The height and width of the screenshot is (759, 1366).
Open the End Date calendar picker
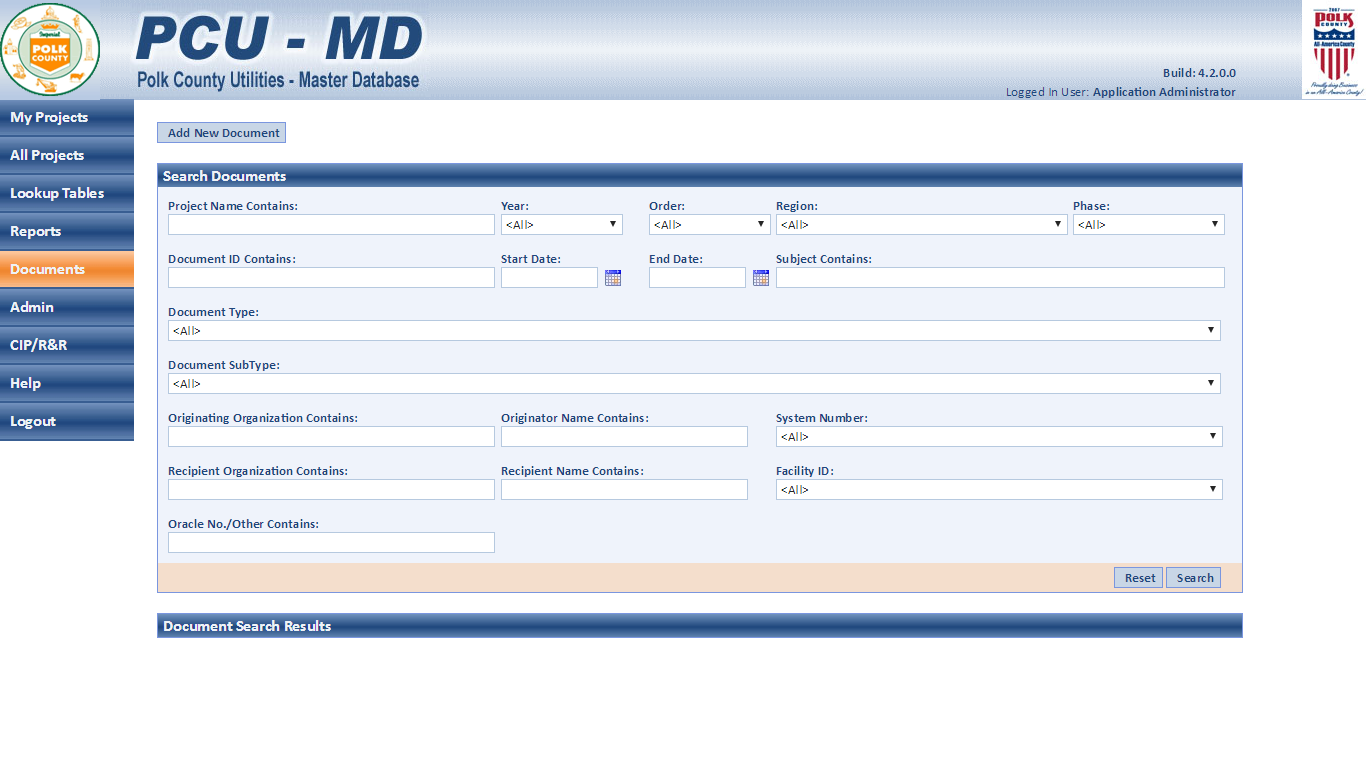[761, 278]
